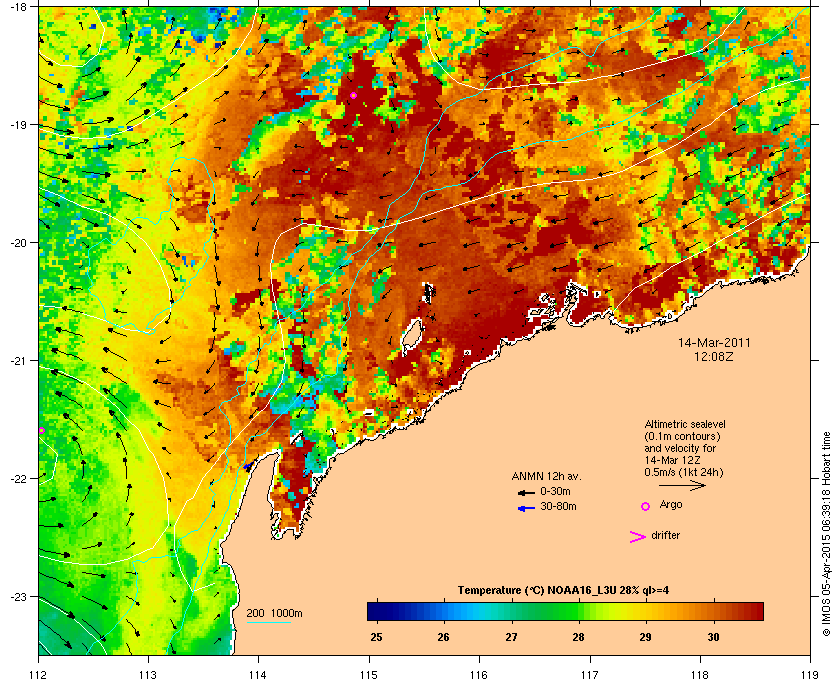Click the 'Altimetric sealevel' legend text

[x=685, y=424]
